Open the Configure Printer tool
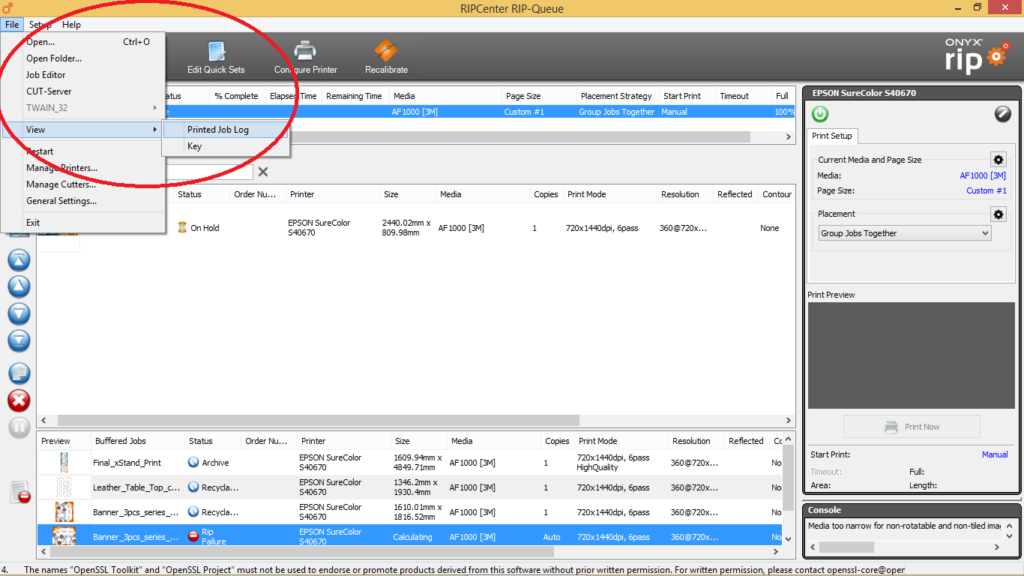Image resolution: width=1024 pixels, height=576 pixels. 305,56
